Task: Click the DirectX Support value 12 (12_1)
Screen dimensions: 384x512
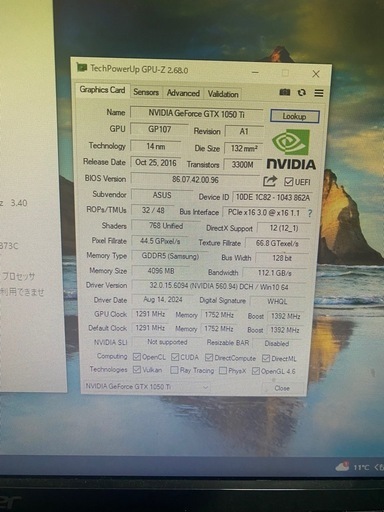Action: click(x=284, y=228)
